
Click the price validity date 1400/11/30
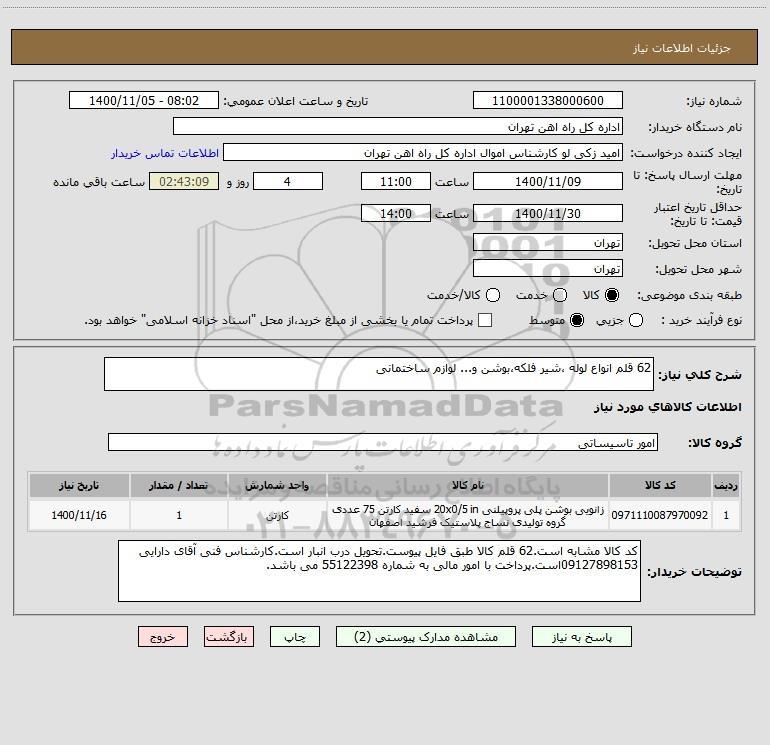click(x=548, y=214)
